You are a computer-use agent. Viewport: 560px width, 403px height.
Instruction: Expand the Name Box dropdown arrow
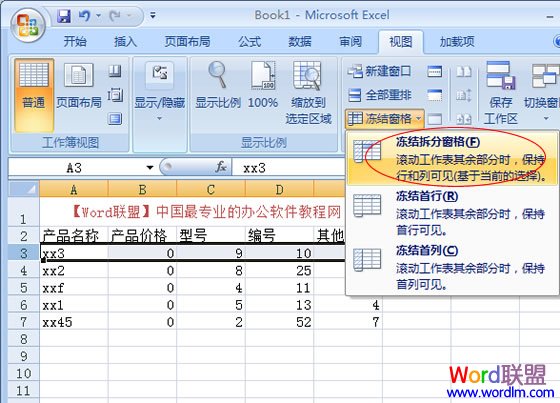click(x=150, y=167)
